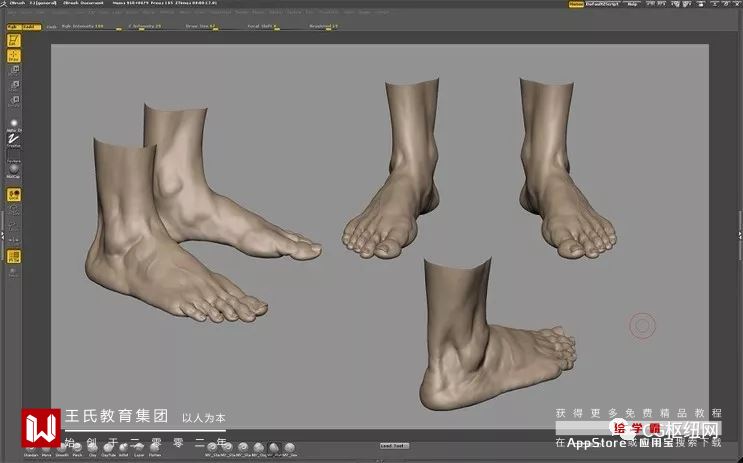Screen dimensions: 743x463
Task: Select the ClayTubes brush
Action: [x=109, y=450]
